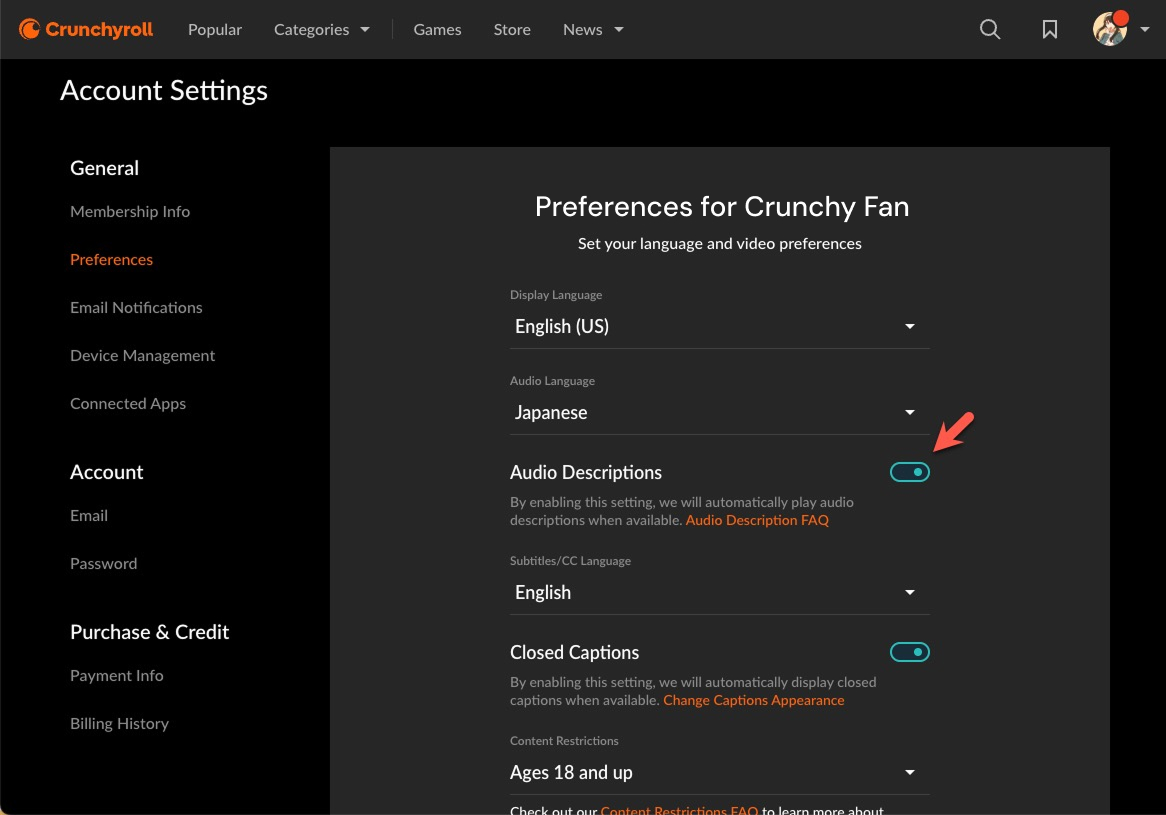Turn off Closed Captions

pos(909,651)
